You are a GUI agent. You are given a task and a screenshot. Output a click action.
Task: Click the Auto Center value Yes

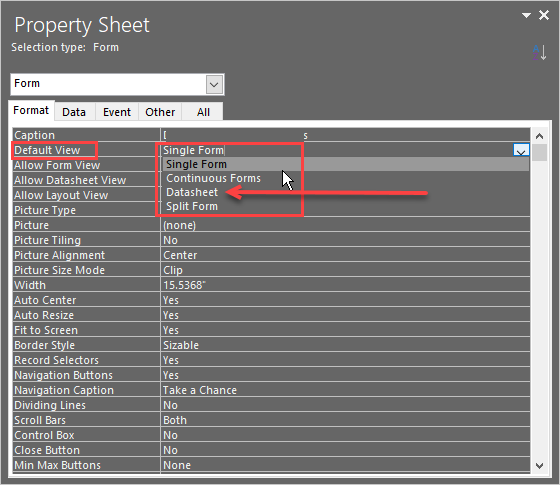[x=345, y=300]
